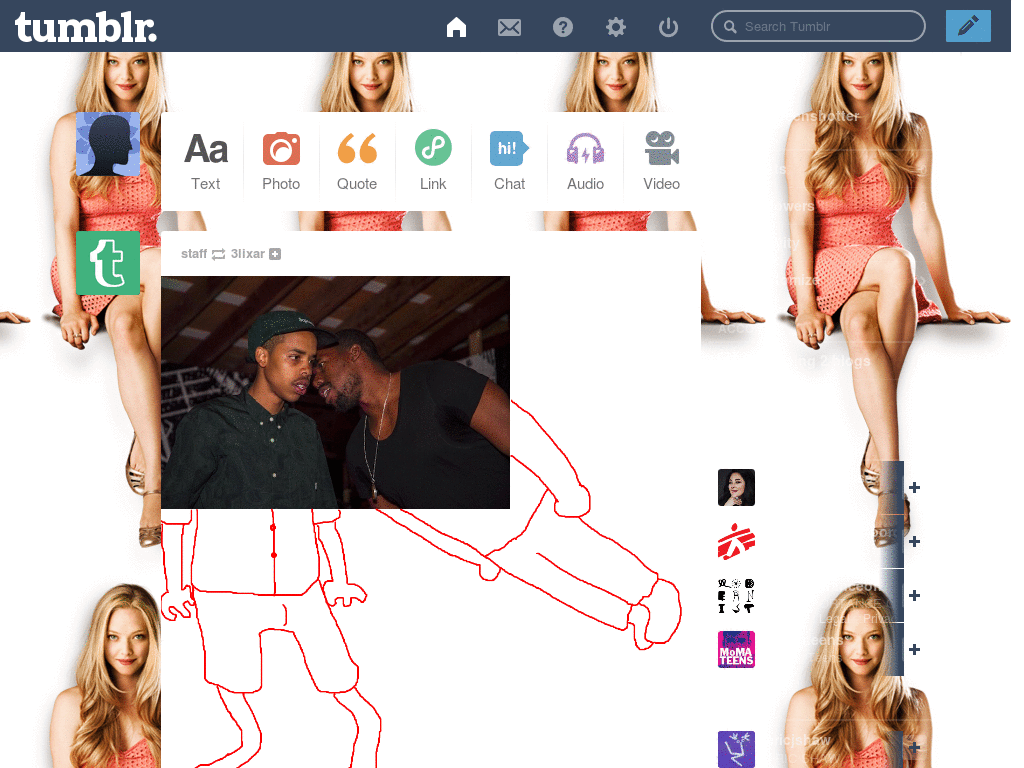Open the MoMA Teens blog avatar

[736, 649]
